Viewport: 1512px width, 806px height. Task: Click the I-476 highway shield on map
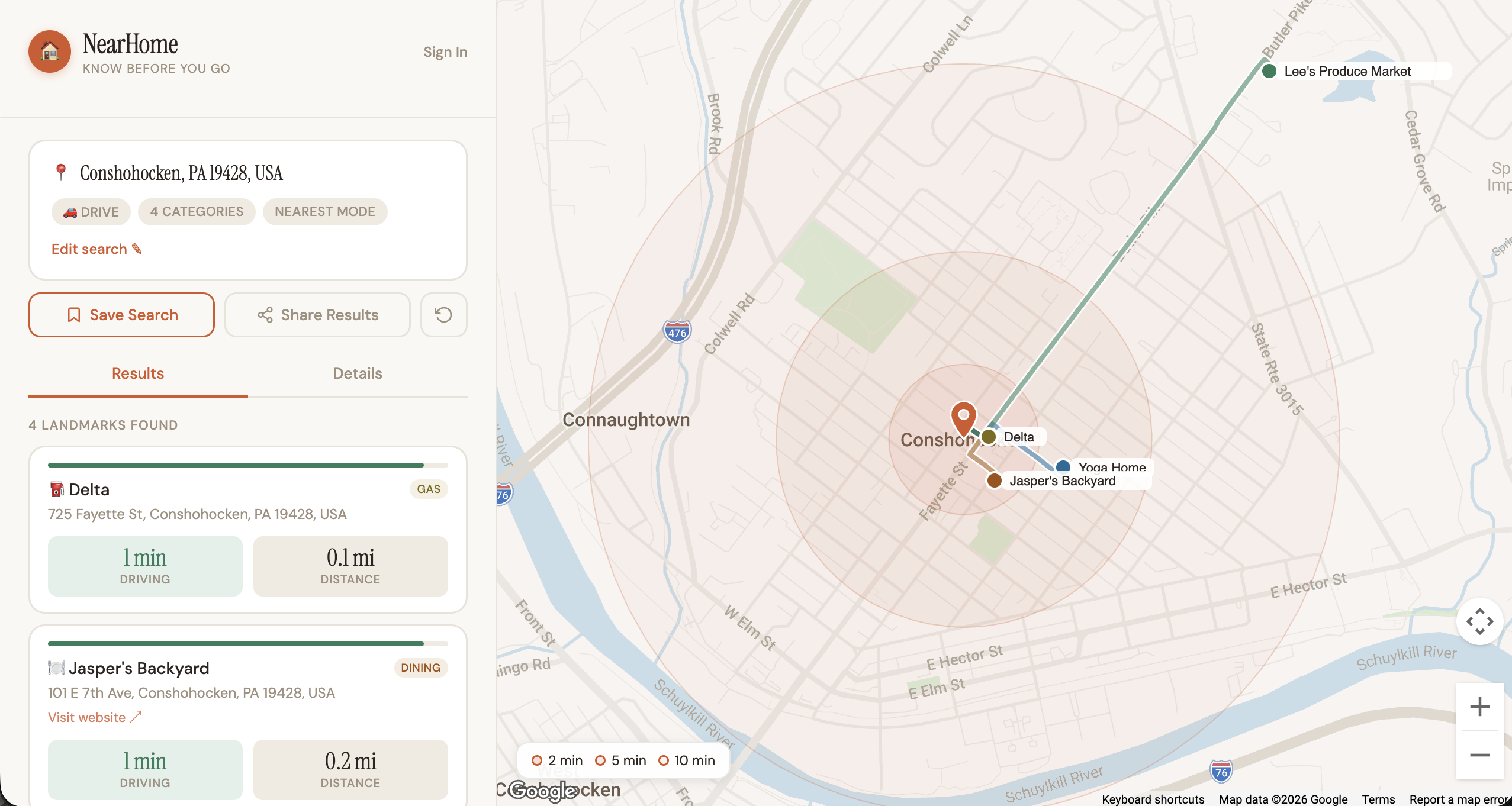click(677, 331)
